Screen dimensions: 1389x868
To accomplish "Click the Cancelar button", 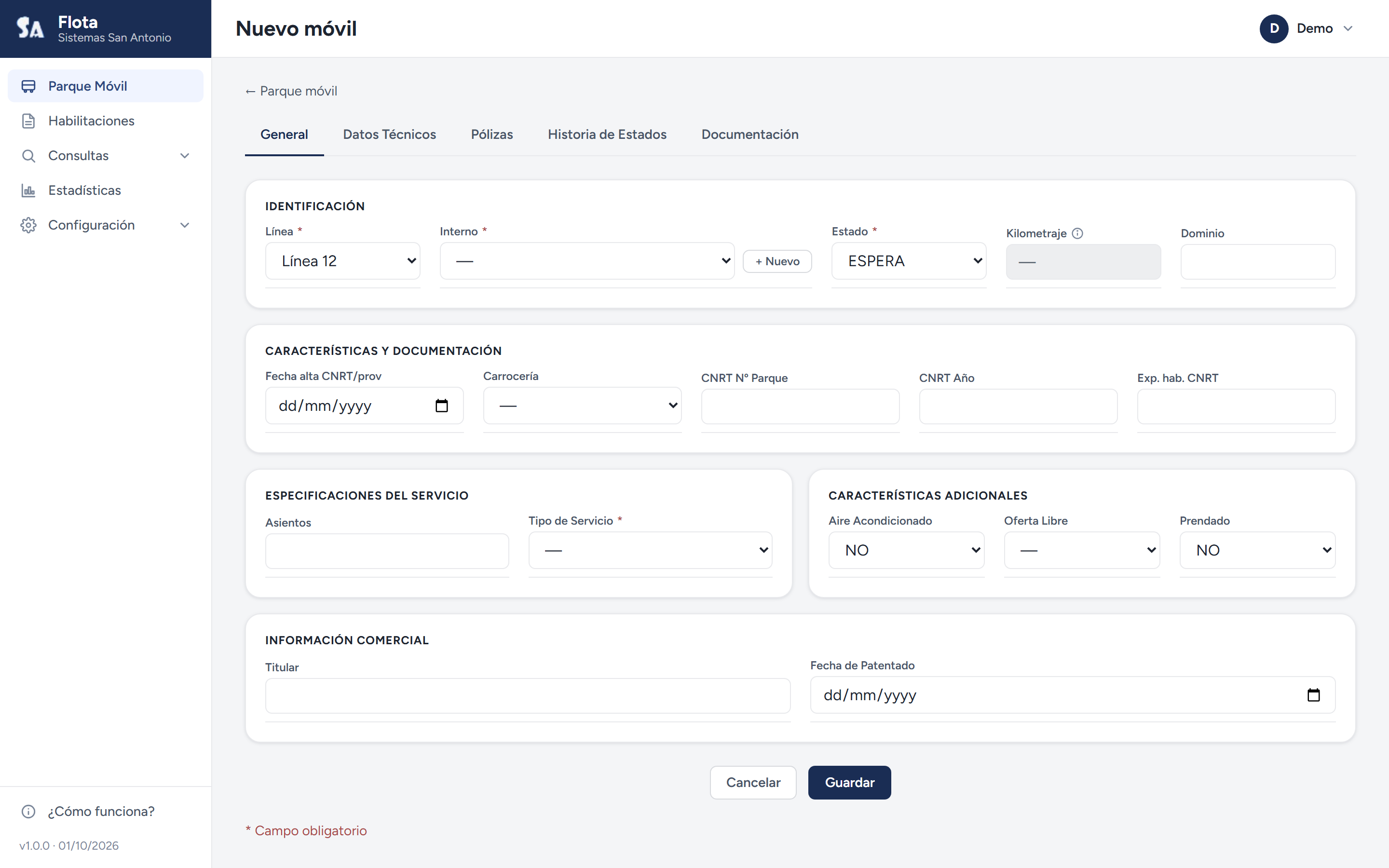I will (x=753, y=783).
